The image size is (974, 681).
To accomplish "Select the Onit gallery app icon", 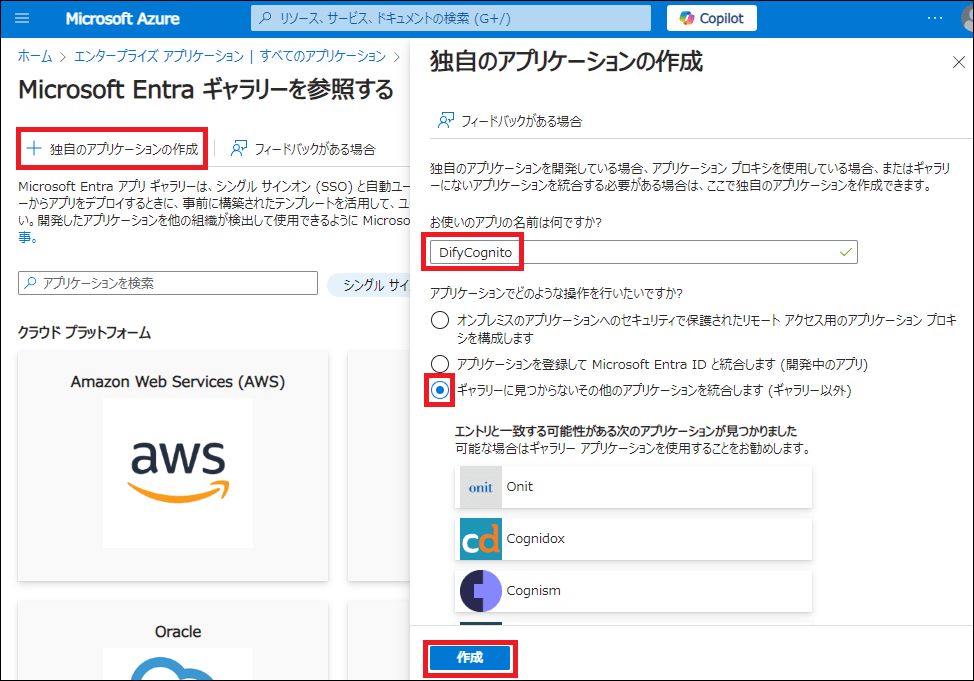I will pyautogui.click(x=481, y=487).
